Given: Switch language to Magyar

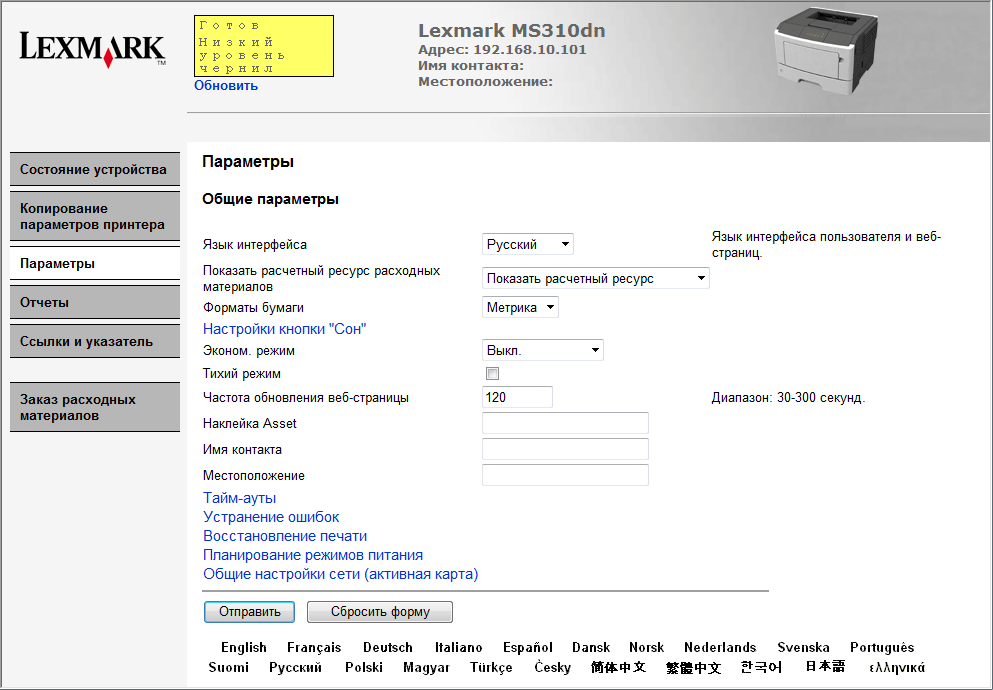Looking at the screenshot, I should pos(426,667).
